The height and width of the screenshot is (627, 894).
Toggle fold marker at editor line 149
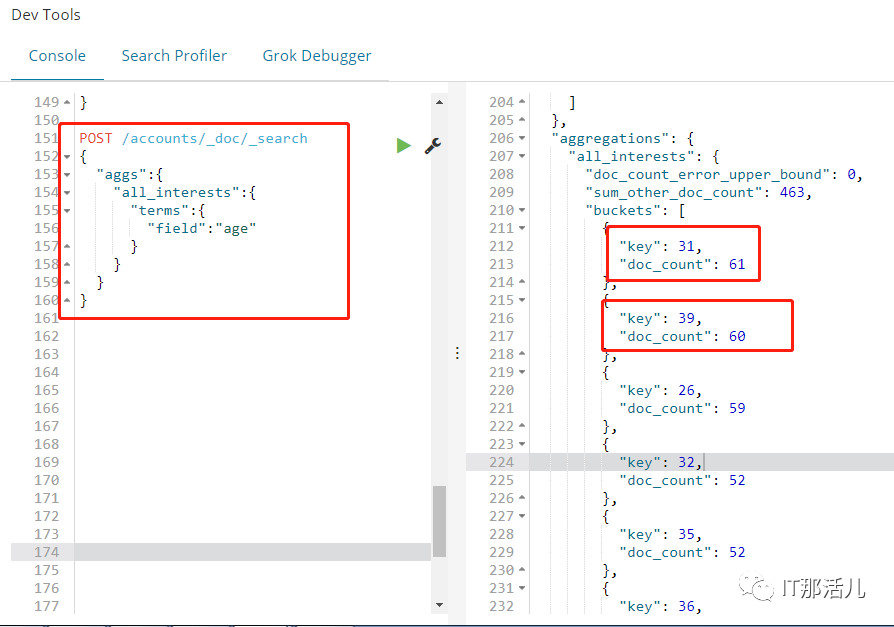click(67, 103)
